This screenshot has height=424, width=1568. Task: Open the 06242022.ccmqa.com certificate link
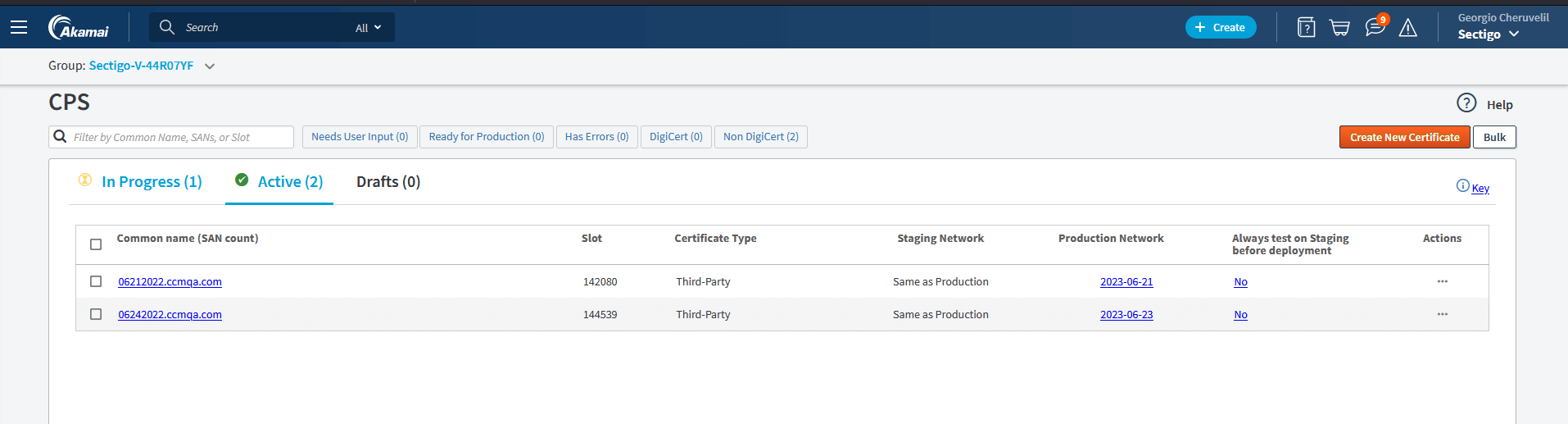pyautogui.click(x=170, y=315)
